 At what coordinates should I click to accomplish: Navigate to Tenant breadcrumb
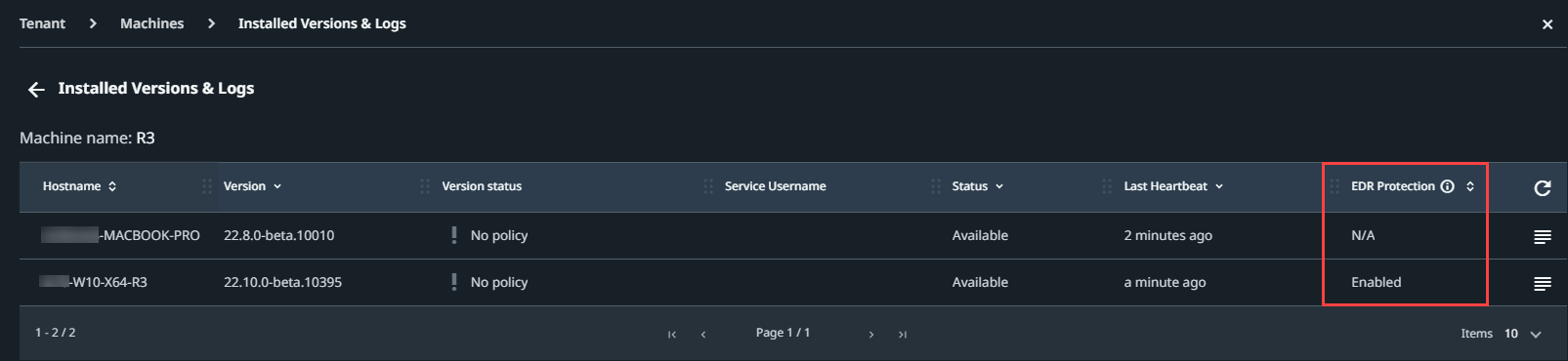(42, 23)
